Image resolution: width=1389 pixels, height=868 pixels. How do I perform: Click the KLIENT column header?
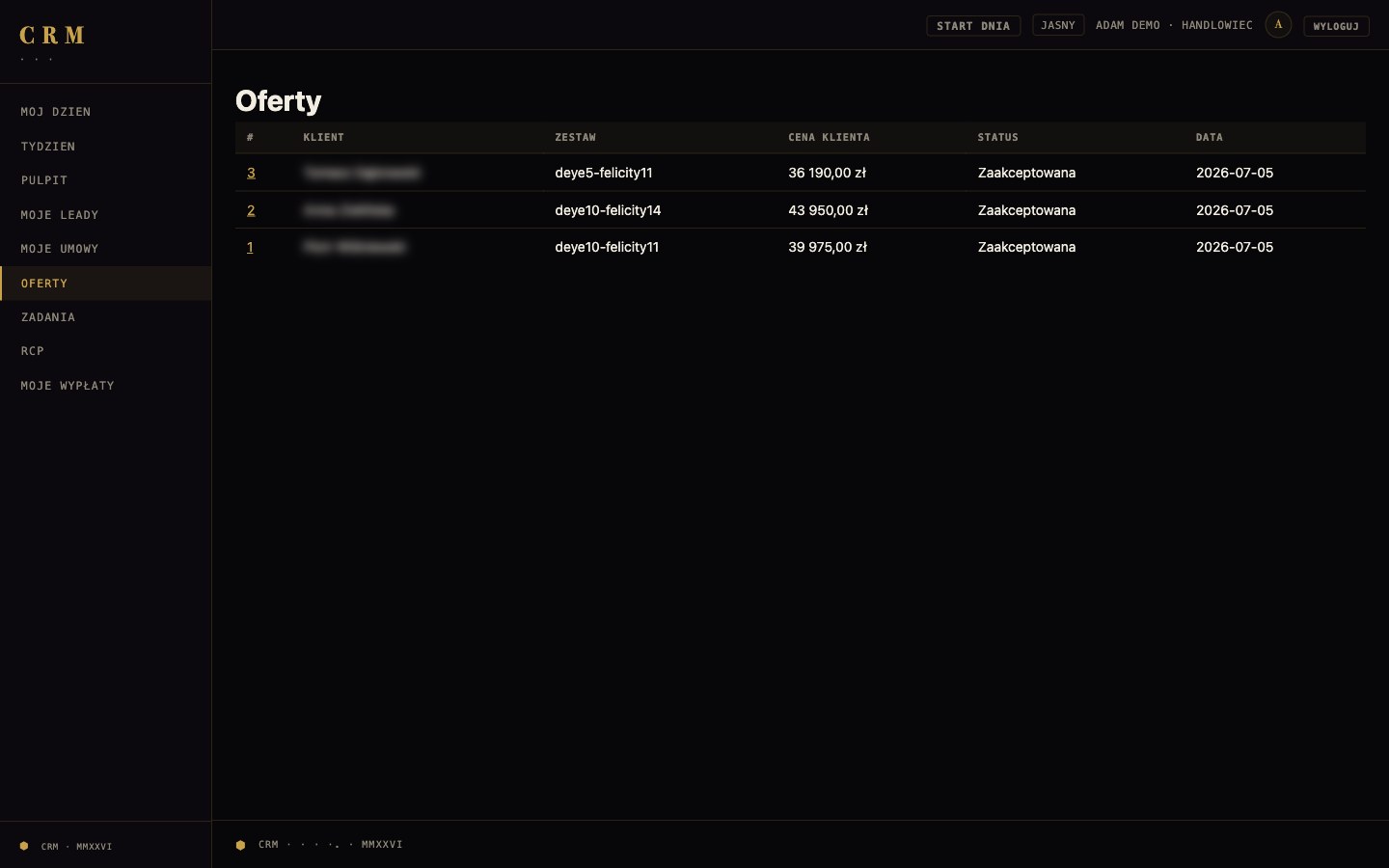[323, 137]
